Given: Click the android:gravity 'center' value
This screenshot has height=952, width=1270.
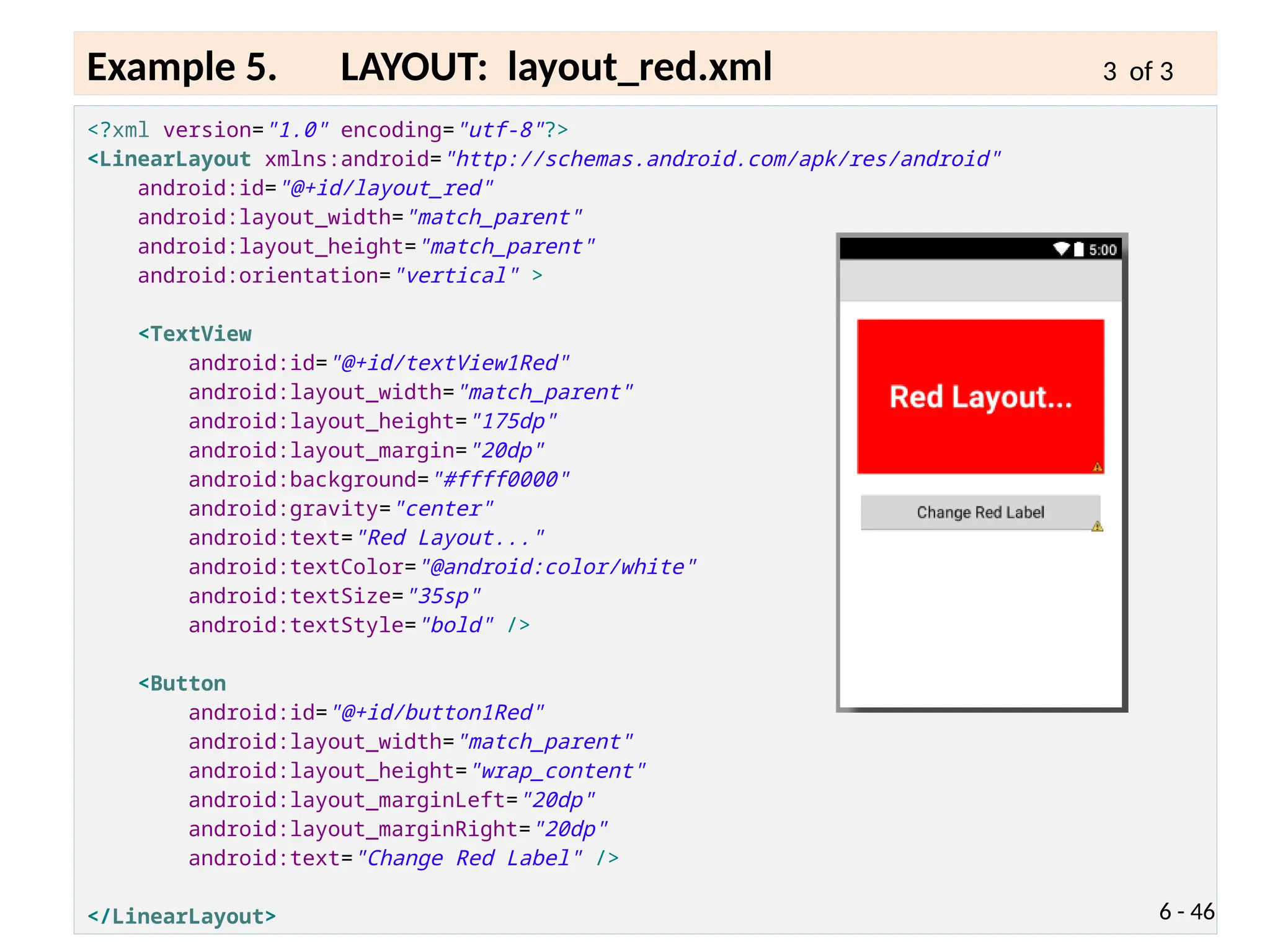Looking at the screenshot, I should [x=444, y=508].
